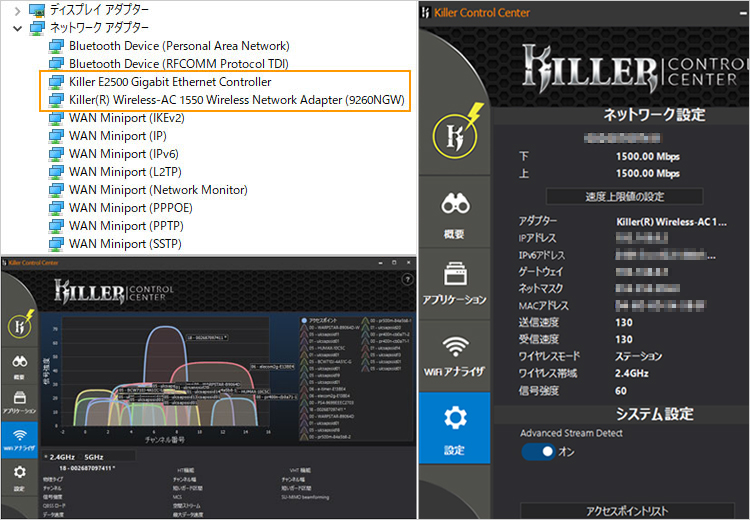Image resolution: width=750 pixels, height=520 pixels.
Task: Select the ネットワーク アダプター category icon
Action: (x=37, y=28)
